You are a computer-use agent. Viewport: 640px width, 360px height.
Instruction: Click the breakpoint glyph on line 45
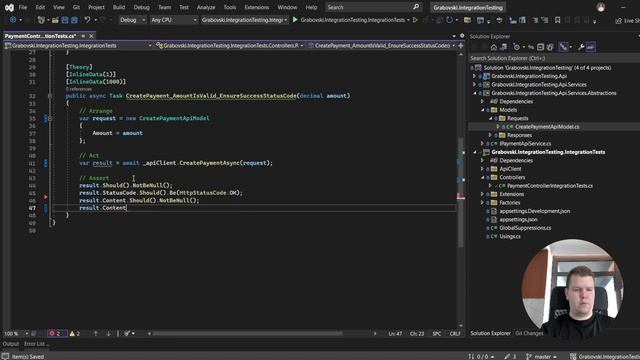(x=46, y=197)
